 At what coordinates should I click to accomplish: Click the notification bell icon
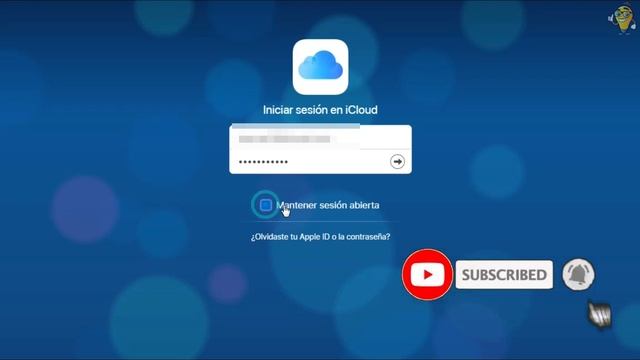click(578, 274)
